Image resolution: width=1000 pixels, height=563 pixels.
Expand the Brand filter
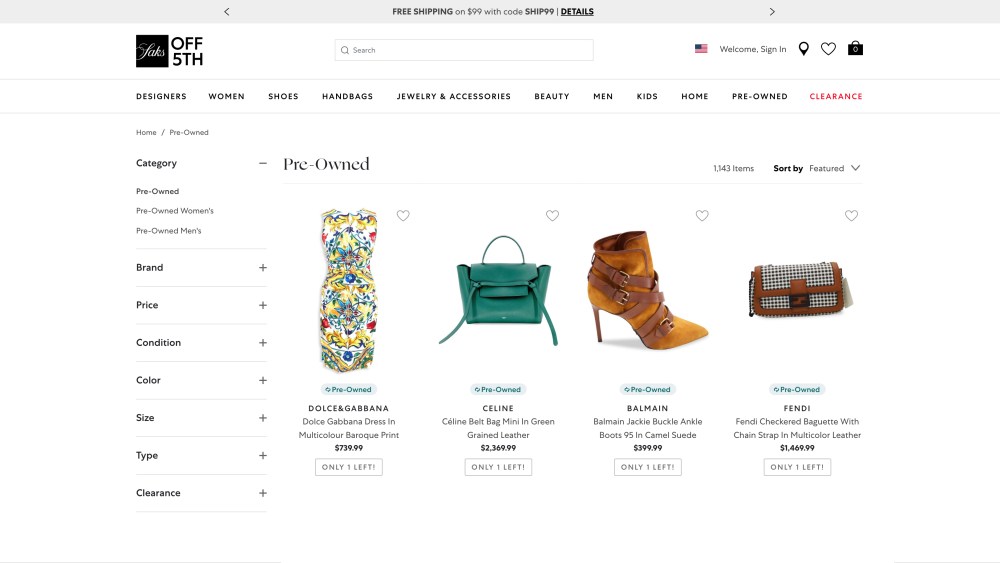[262, 268]
